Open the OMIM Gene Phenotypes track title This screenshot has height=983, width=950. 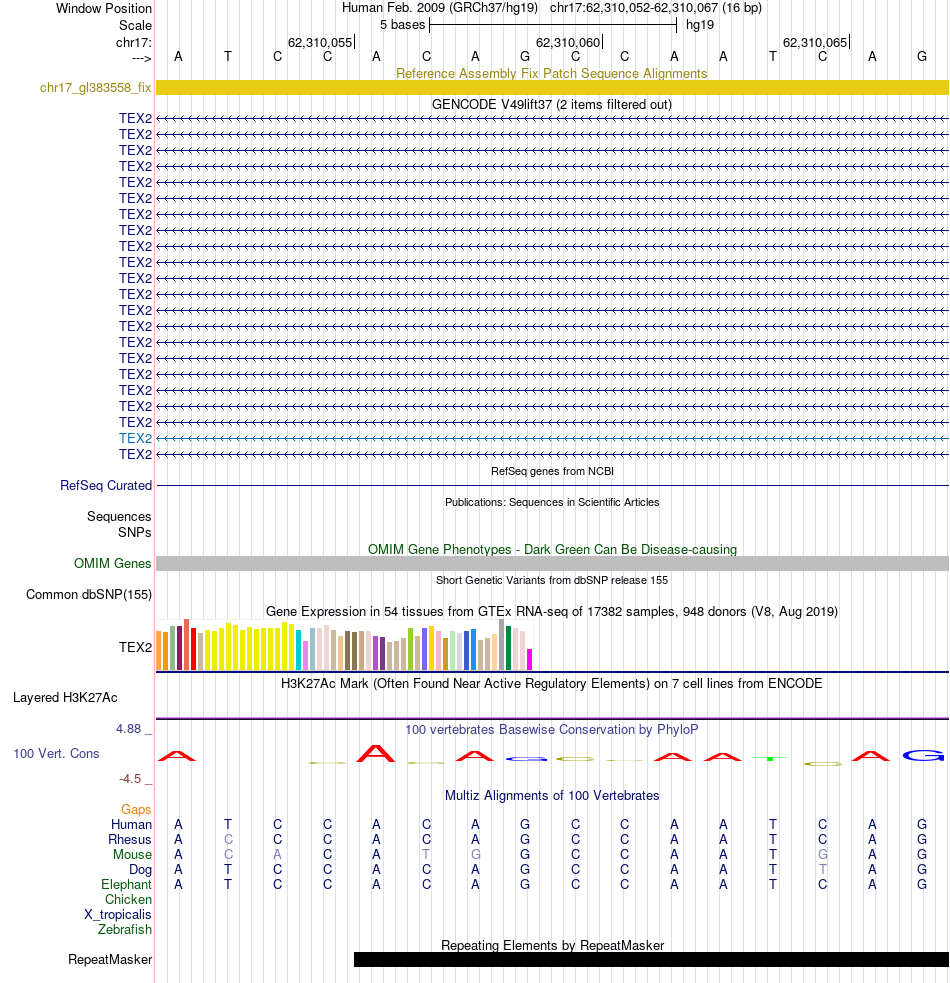pyautogui.click(x=552, y=549)
